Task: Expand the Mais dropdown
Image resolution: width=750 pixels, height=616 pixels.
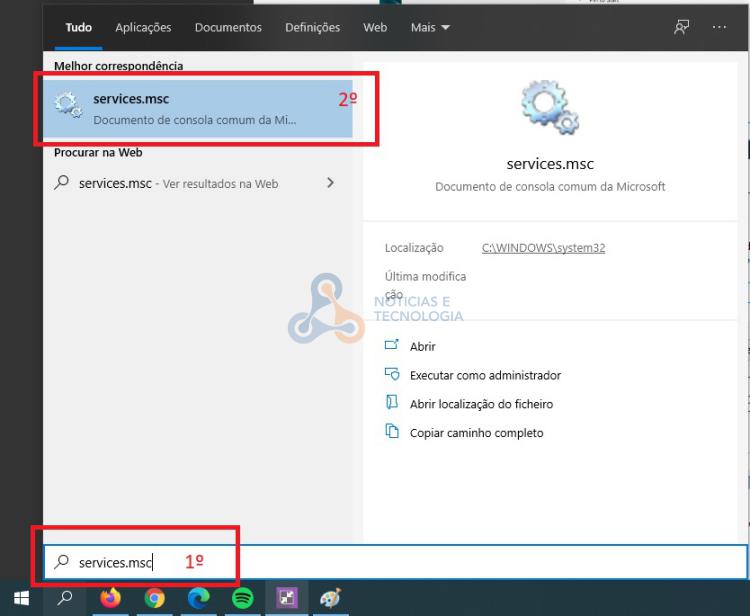Action: (x=430, y=27)
